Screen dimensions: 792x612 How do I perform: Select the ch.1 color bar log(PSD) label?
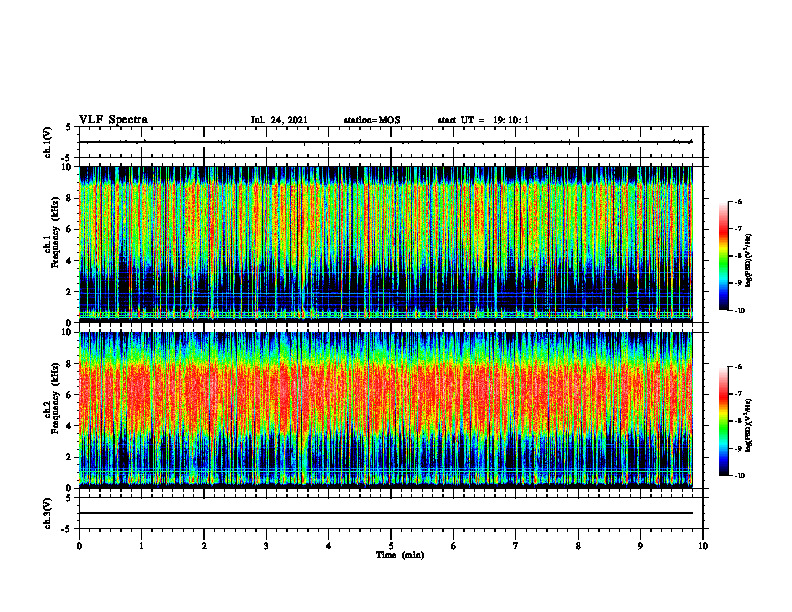click(750, 260)
